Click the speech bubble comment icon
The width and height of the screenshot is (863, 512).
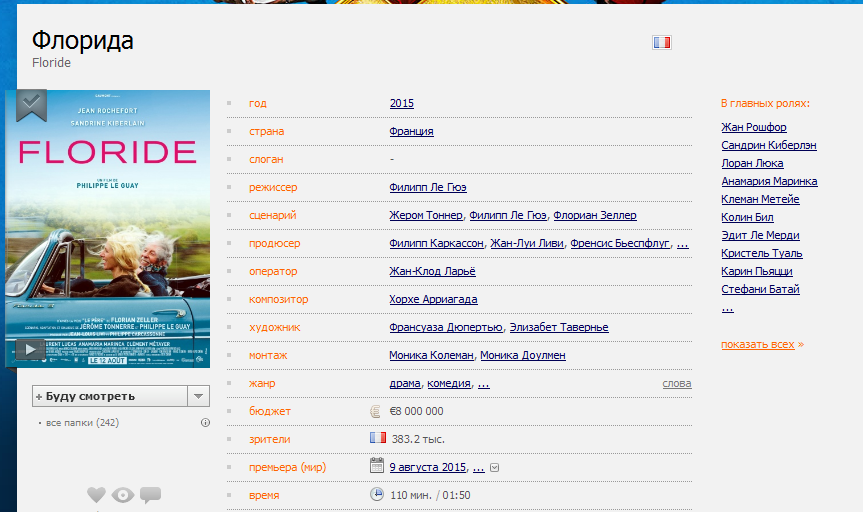(150, 495)
